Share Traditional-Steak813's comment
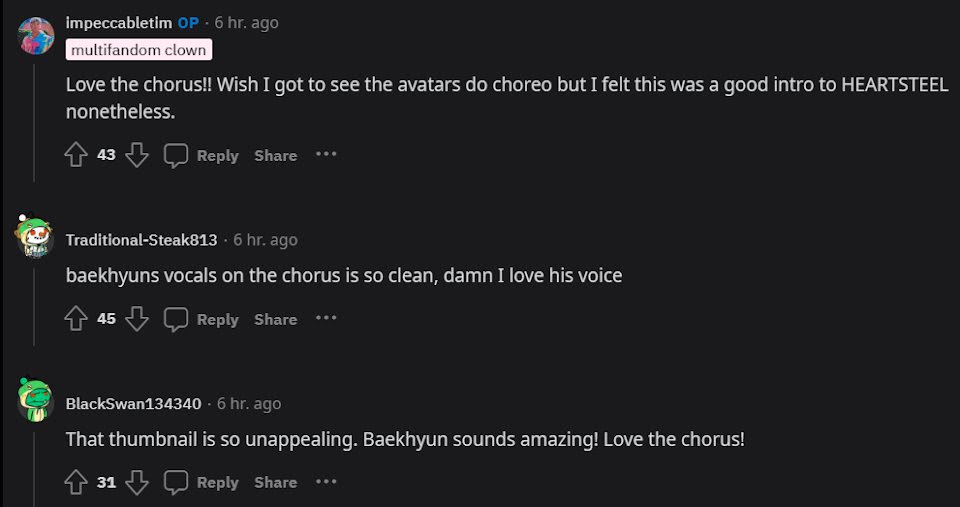The width and height of the screenshot is (960, 507). click(x=275, y=319)
